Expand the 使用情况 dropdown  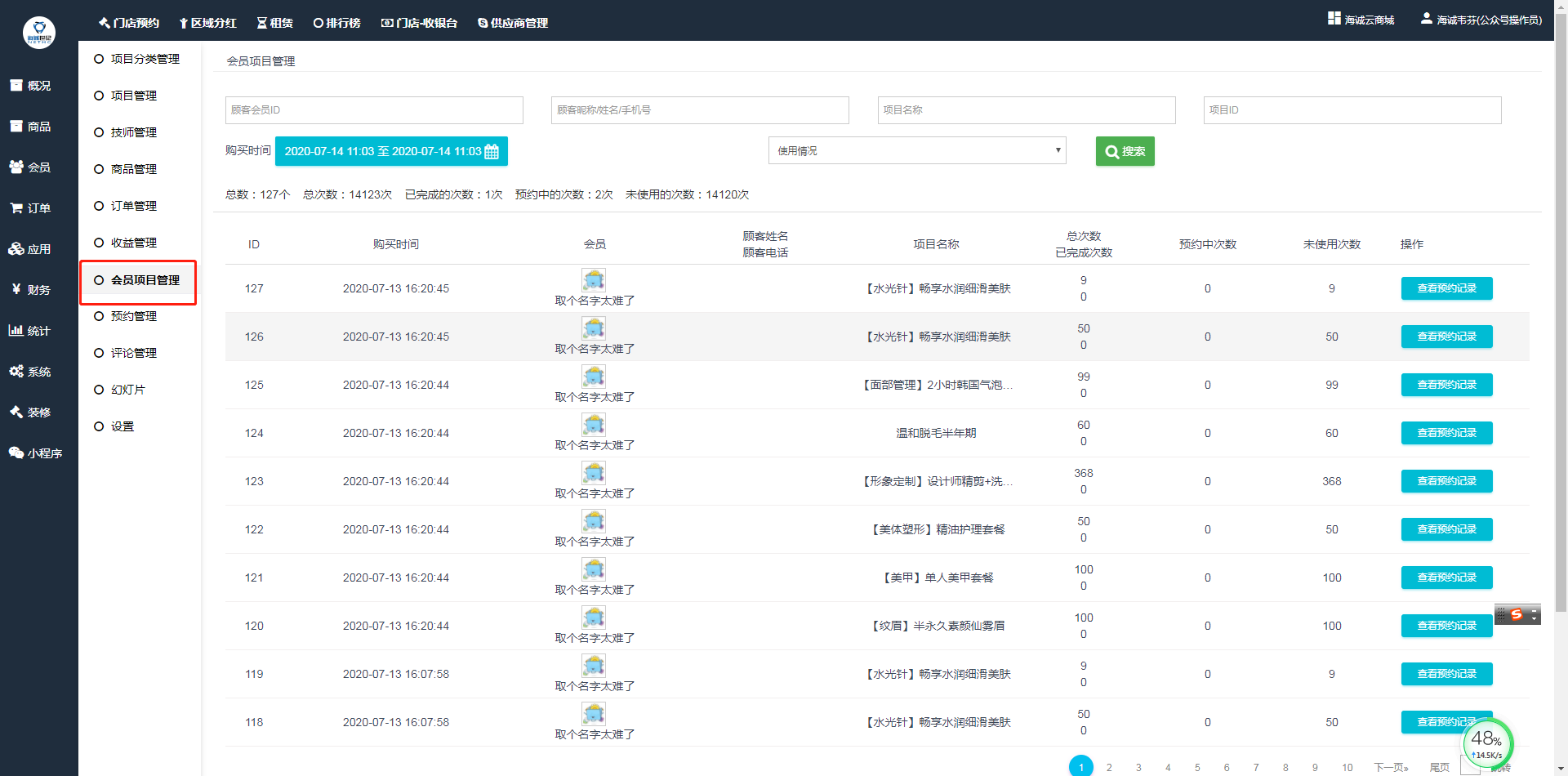click(x=916, y=151)
